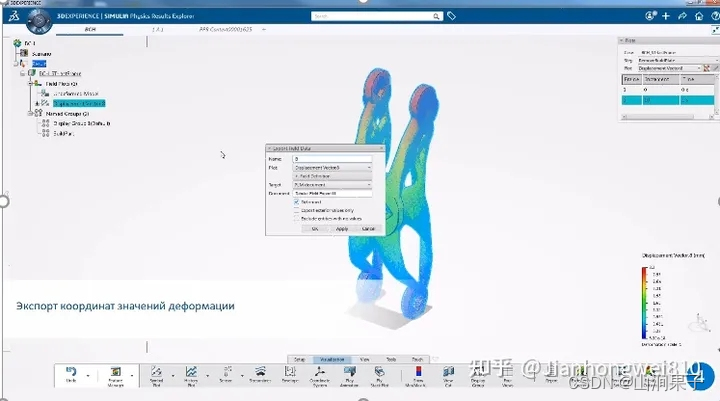This screenshot has height=401, width=720.
Task: Select the APP Context0001623 tab
Action: [226, 29]
